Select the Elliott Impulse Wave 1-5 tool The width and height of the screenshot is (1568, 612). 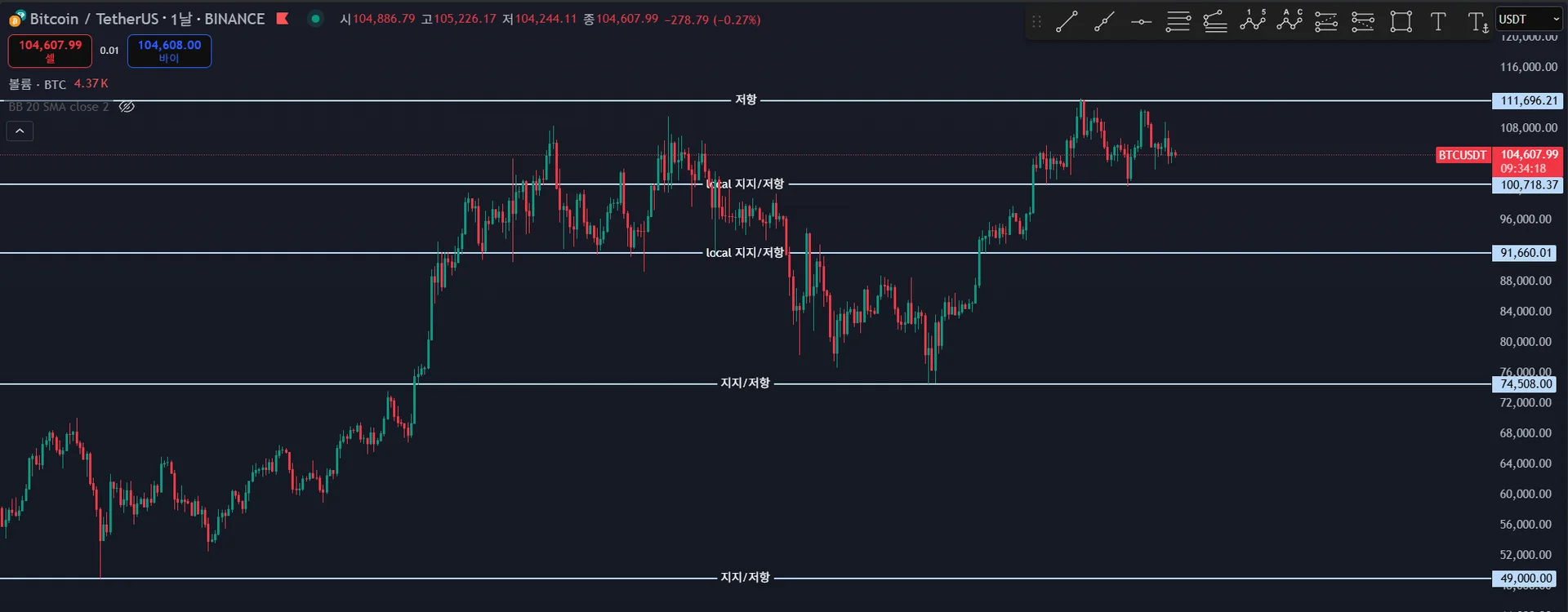coord(1253,20)
